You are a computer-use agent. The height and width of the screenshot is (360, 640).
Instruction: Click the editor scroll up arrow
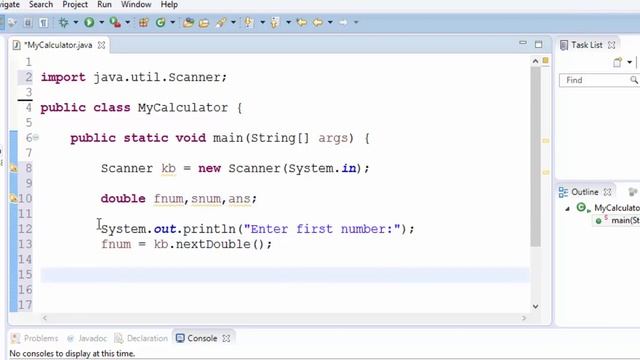(536, 61)
